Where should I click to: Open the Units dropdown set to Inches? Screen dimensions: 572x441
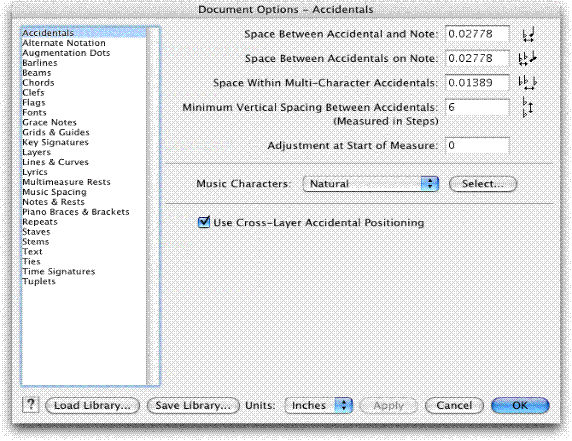(x=318, y=405)
